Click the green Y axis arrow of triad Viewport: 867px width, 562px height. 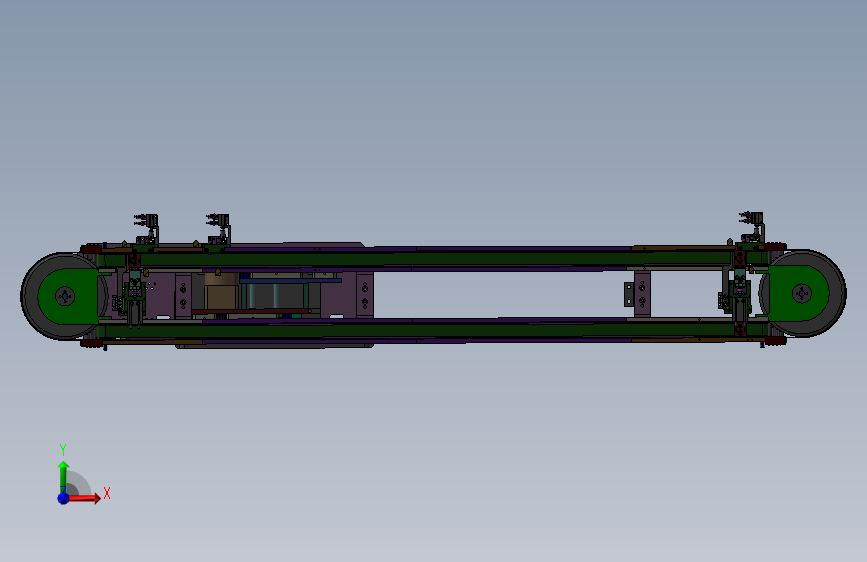pyautogui.click(x=63, y=477)
